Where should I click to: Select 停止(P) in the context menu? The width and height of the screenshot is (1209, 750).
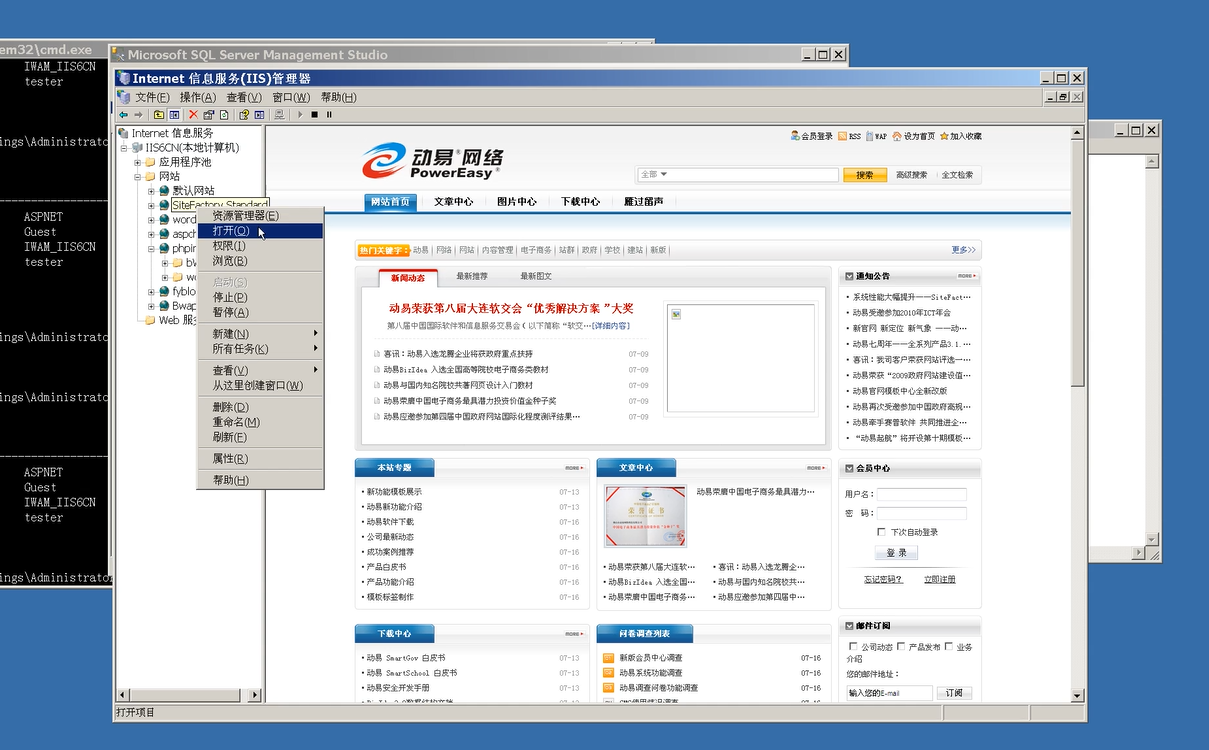point(230,297)
